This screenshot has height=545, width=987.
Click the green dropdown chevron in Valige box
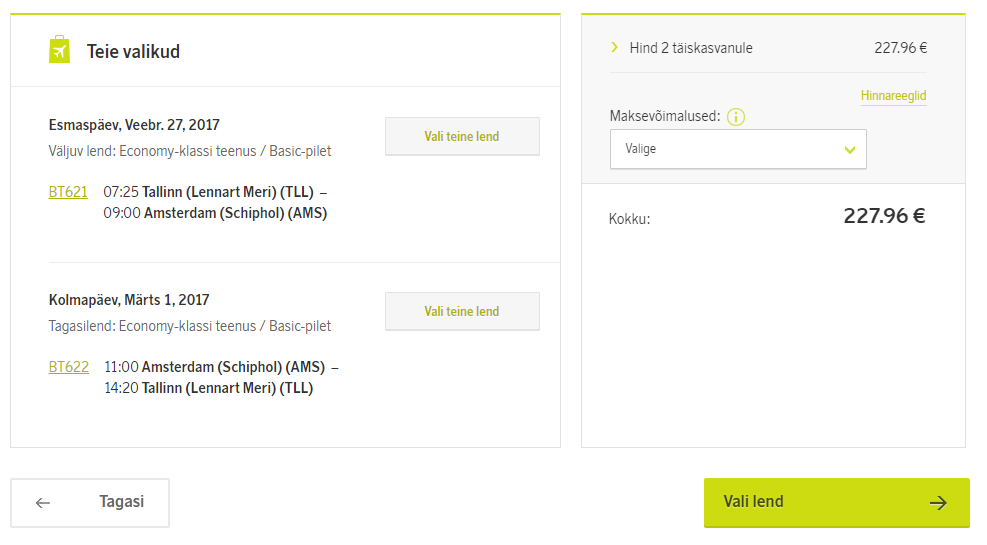[x=850, y=150]
